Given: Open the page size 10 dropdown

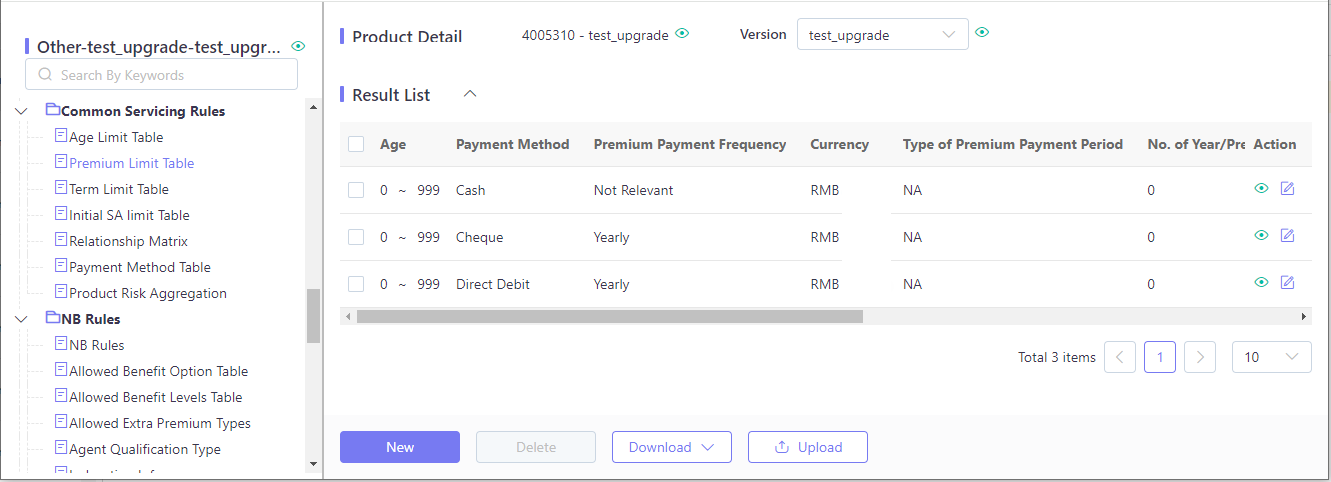Looking at the screenshot, I should (1272, 357).
